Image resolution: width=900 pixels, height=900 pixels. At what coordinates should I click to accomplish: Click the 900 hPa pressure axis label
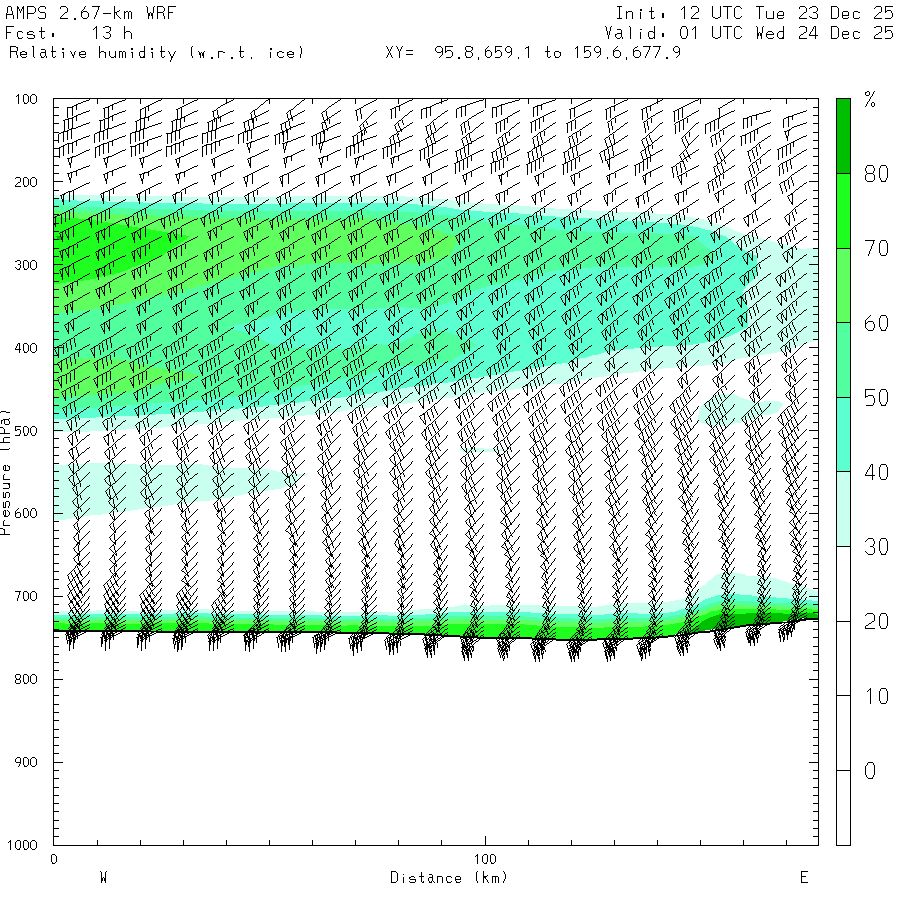[26, 762]
